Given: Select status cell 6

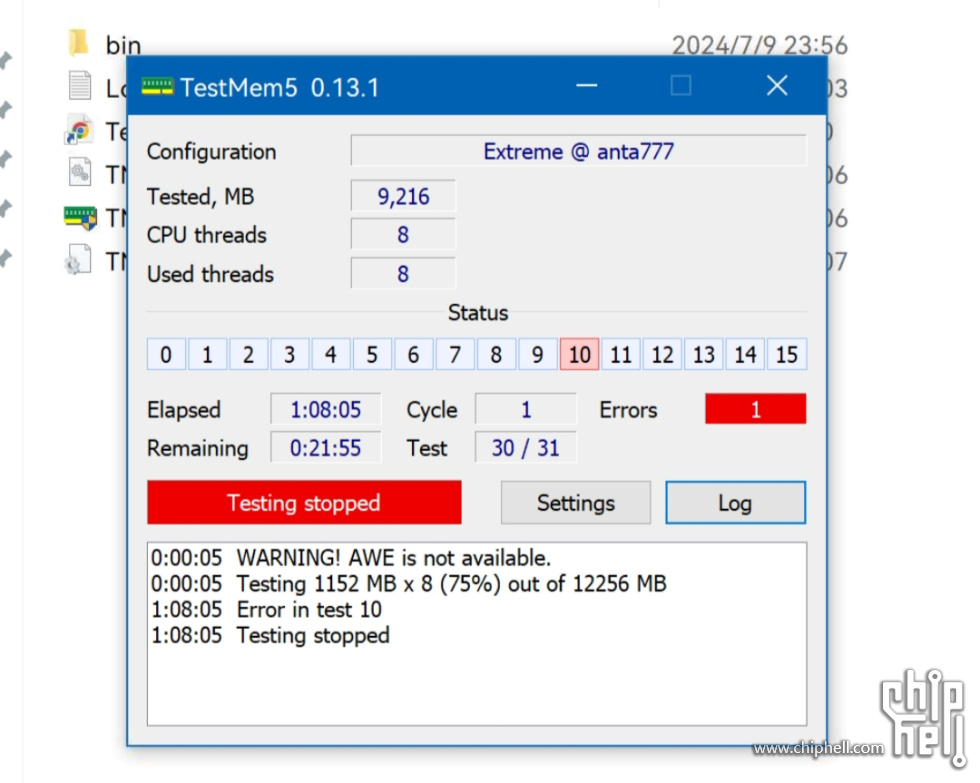Looking at the screenshot, I should coord(414,354).
